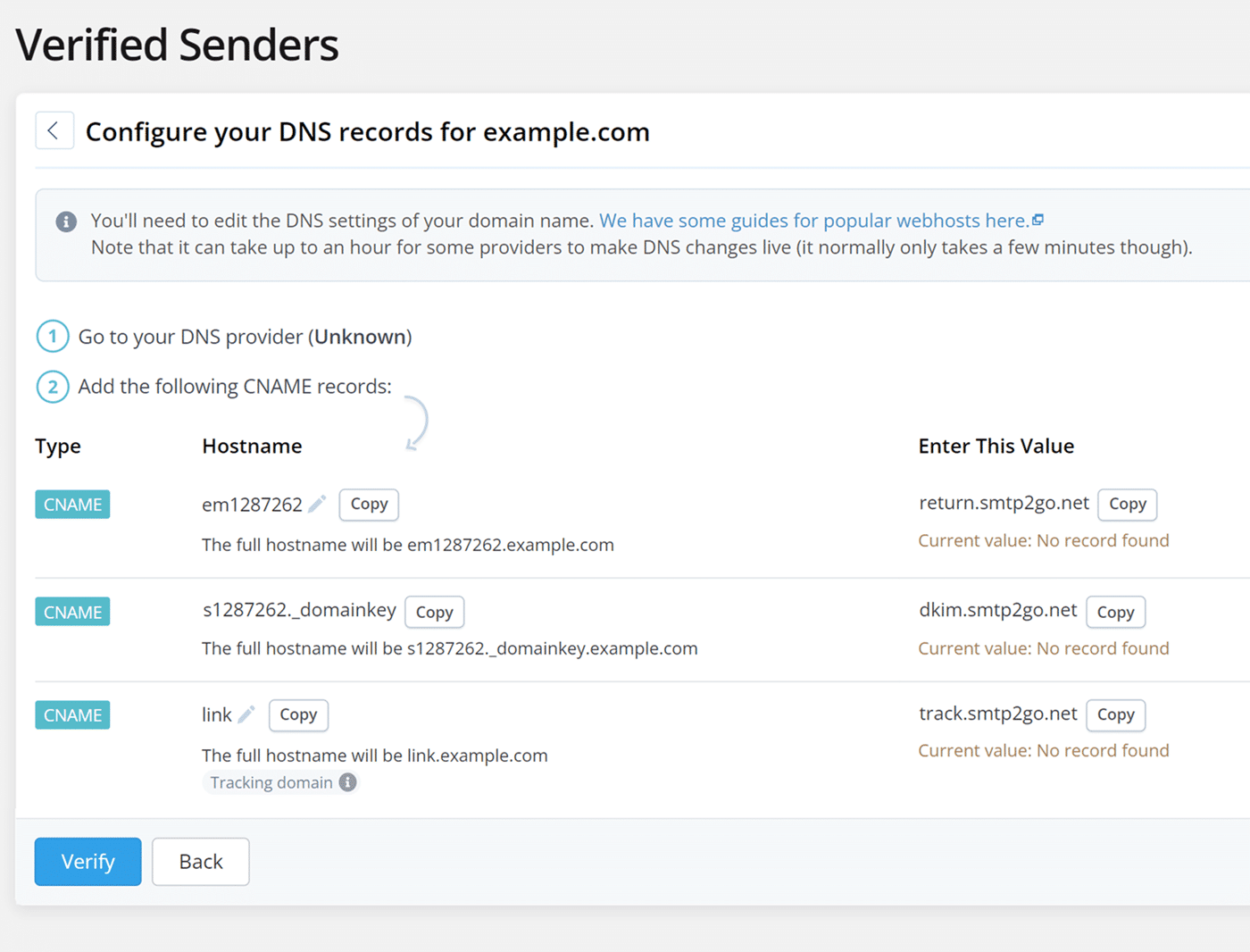Image resolution: width=1250 pixels, height=952 pixels.
Task: Copy the s1287262._domainkey hostname
Action: [434, 612]
